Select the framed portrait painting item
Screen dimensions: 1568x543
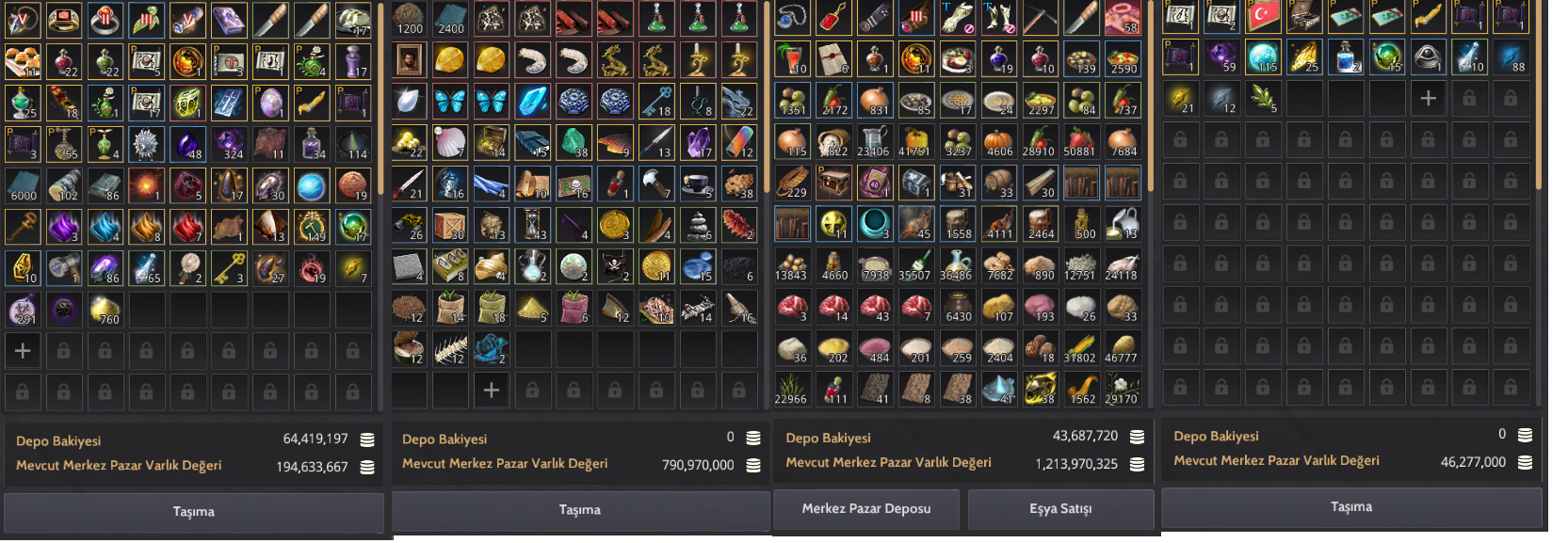(409, 60)
